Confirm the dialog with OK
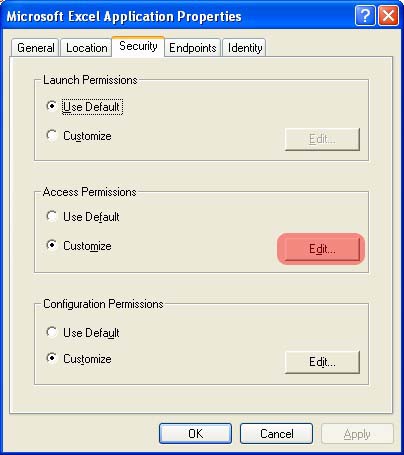Image resolution: width=404 pixels, height=455 pixels. point(195,434)
